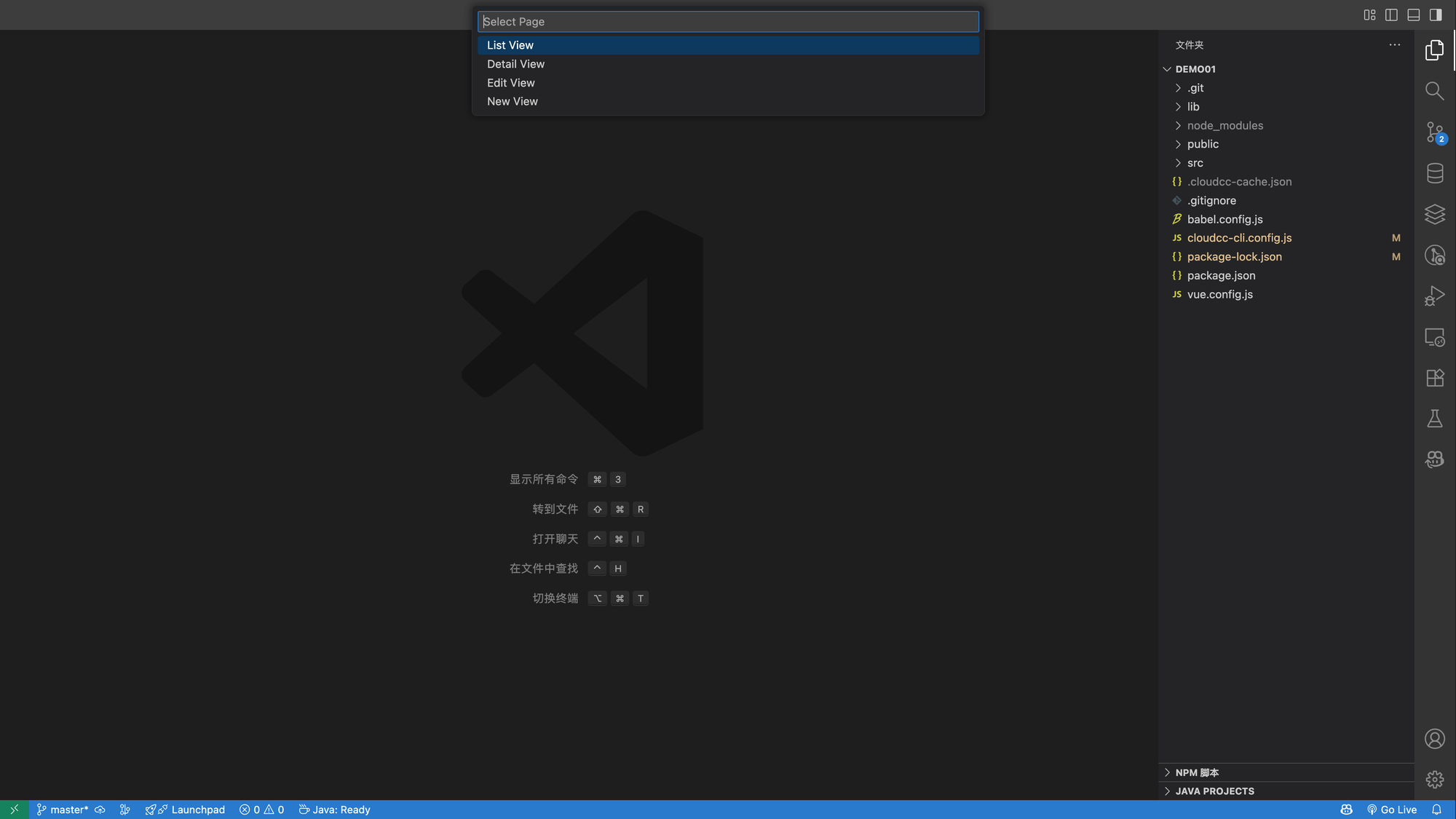Toggle bottom panel layout button
The height and width of the screenshot is (819, 1456).
(x=1413, y=15)
